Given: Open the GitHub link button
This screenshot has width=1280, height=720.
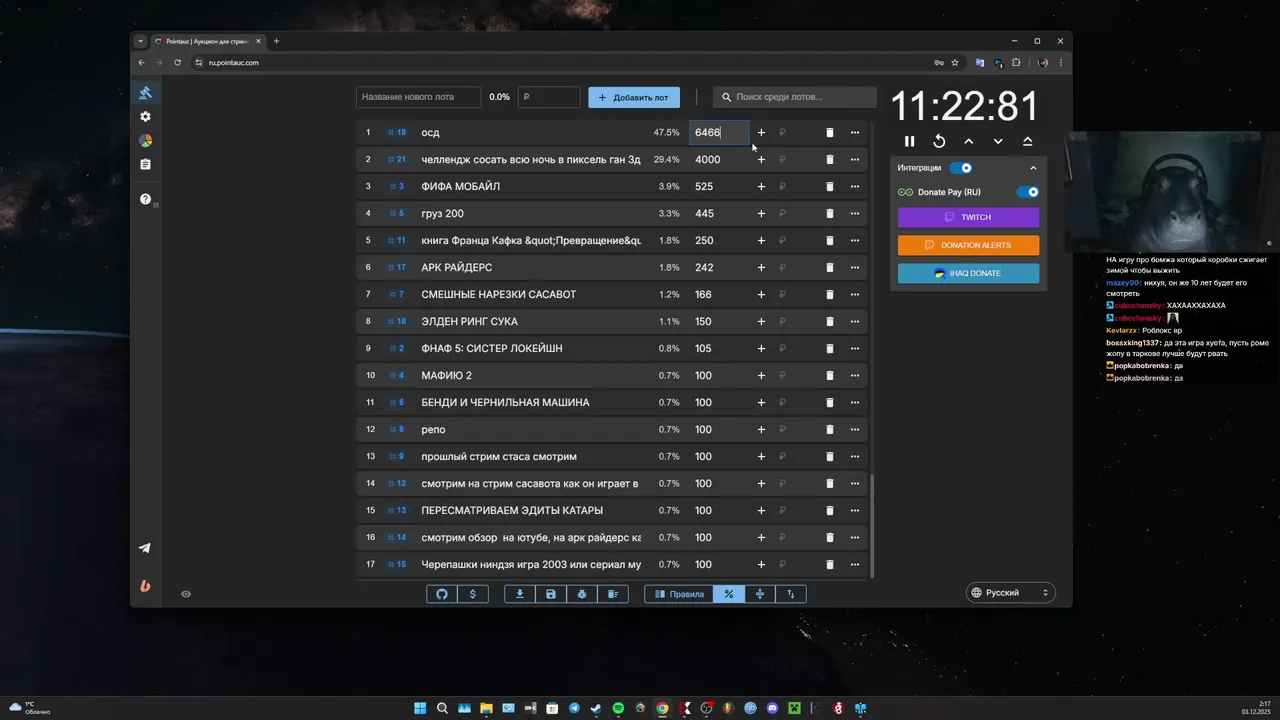Looking at the screenshot, I should pyautogui.click(x=442, y=594).
